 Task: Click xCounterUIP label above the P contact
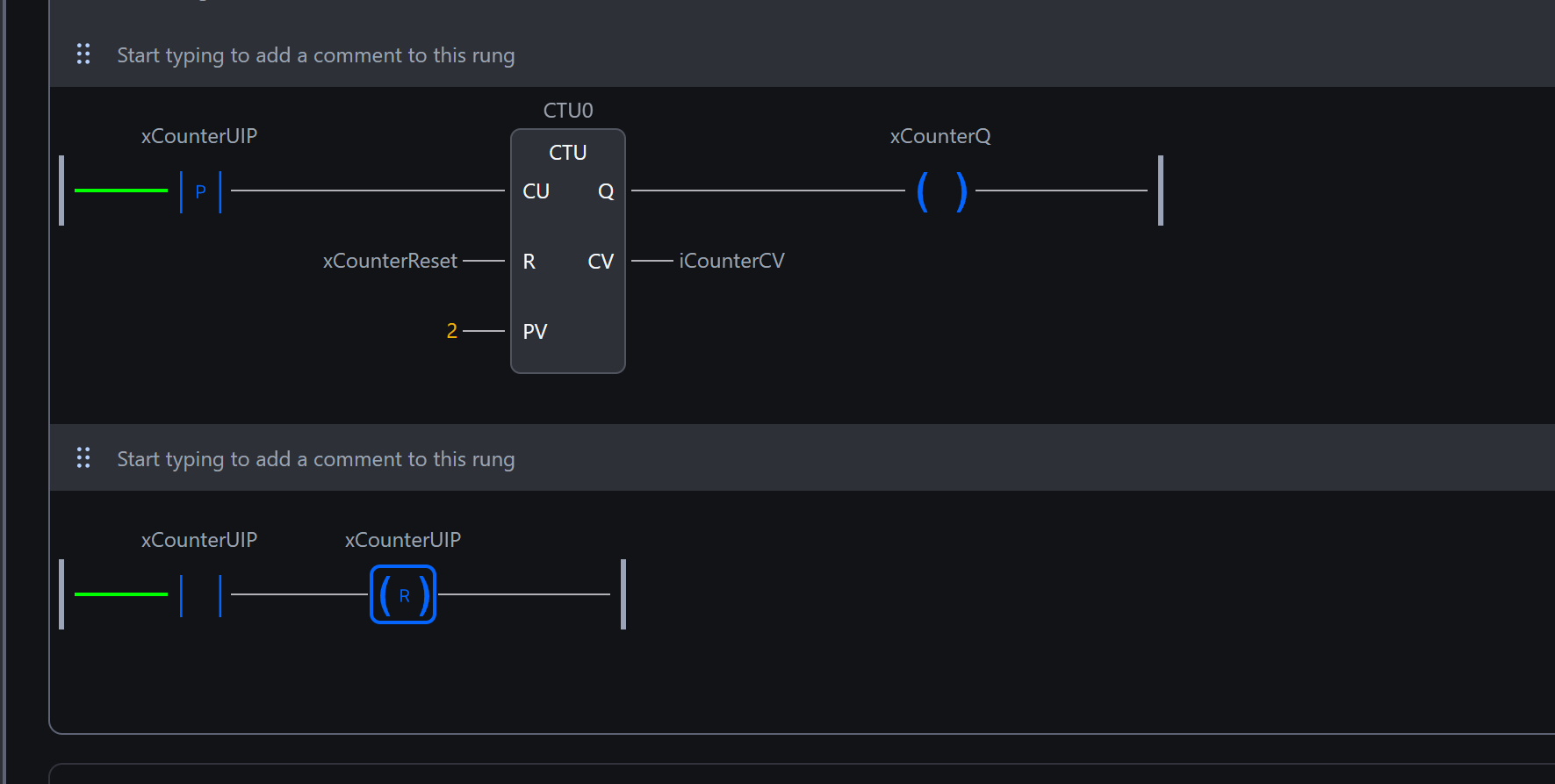199,136
